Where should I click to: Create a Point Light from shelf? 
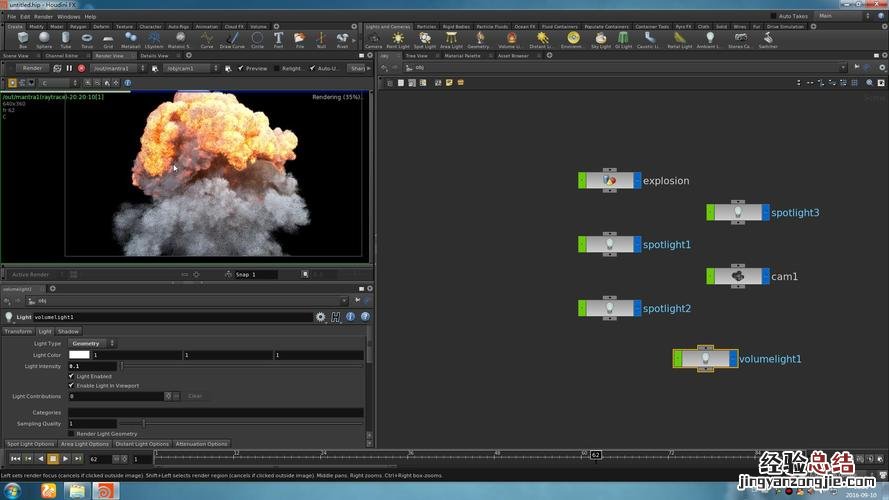pyautogui.click(x=399, y=40)
